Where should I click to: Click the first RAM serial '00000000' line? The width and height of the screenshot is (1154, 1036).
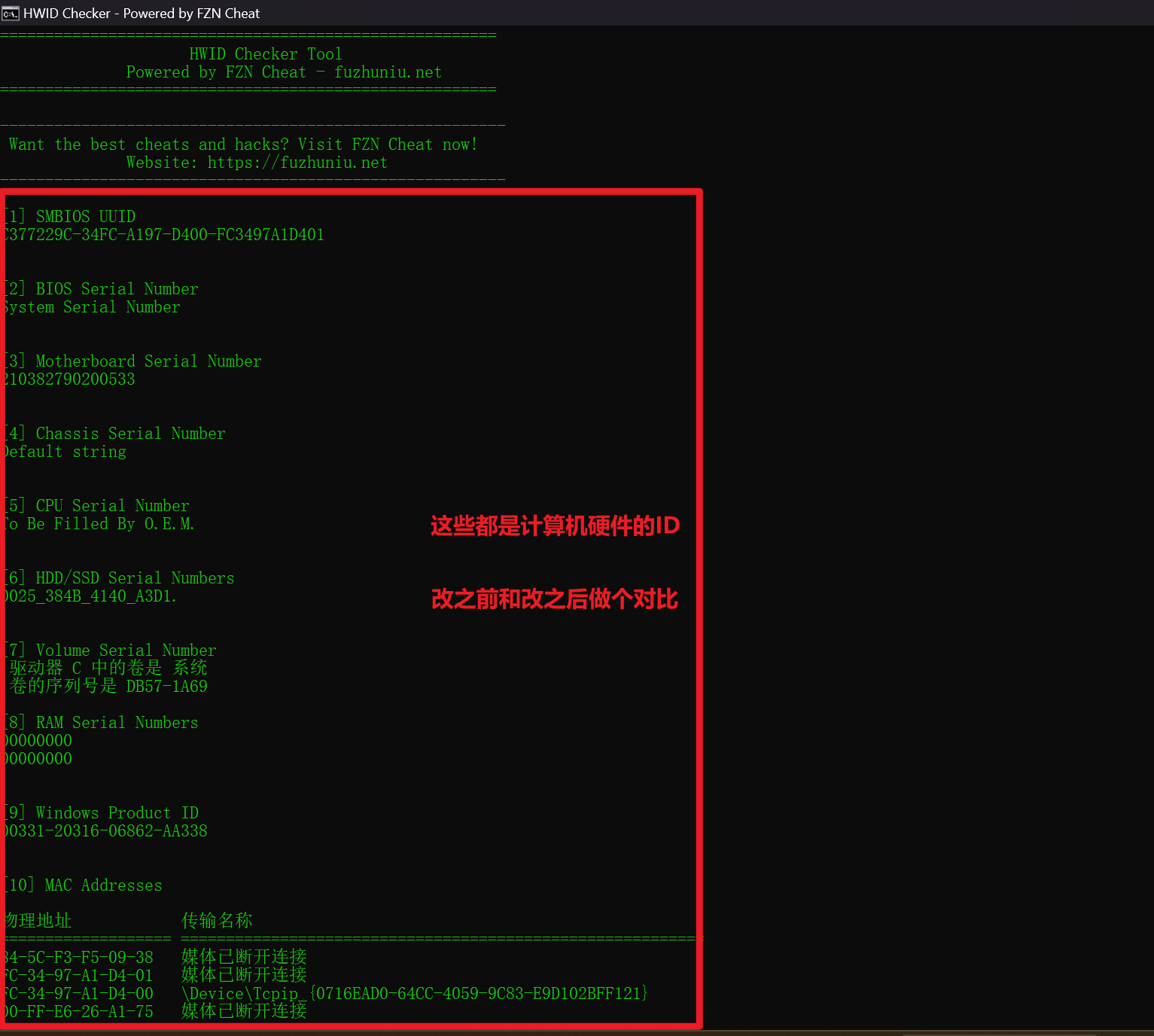pos(36,741)
